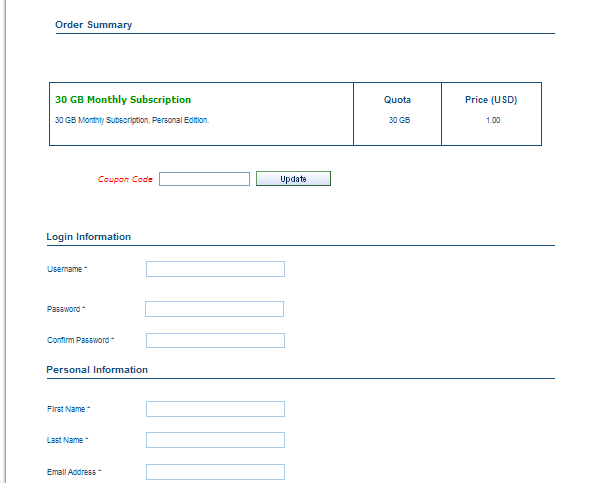
Task: Click the Personal Edition description text
Action: (132, 120)
